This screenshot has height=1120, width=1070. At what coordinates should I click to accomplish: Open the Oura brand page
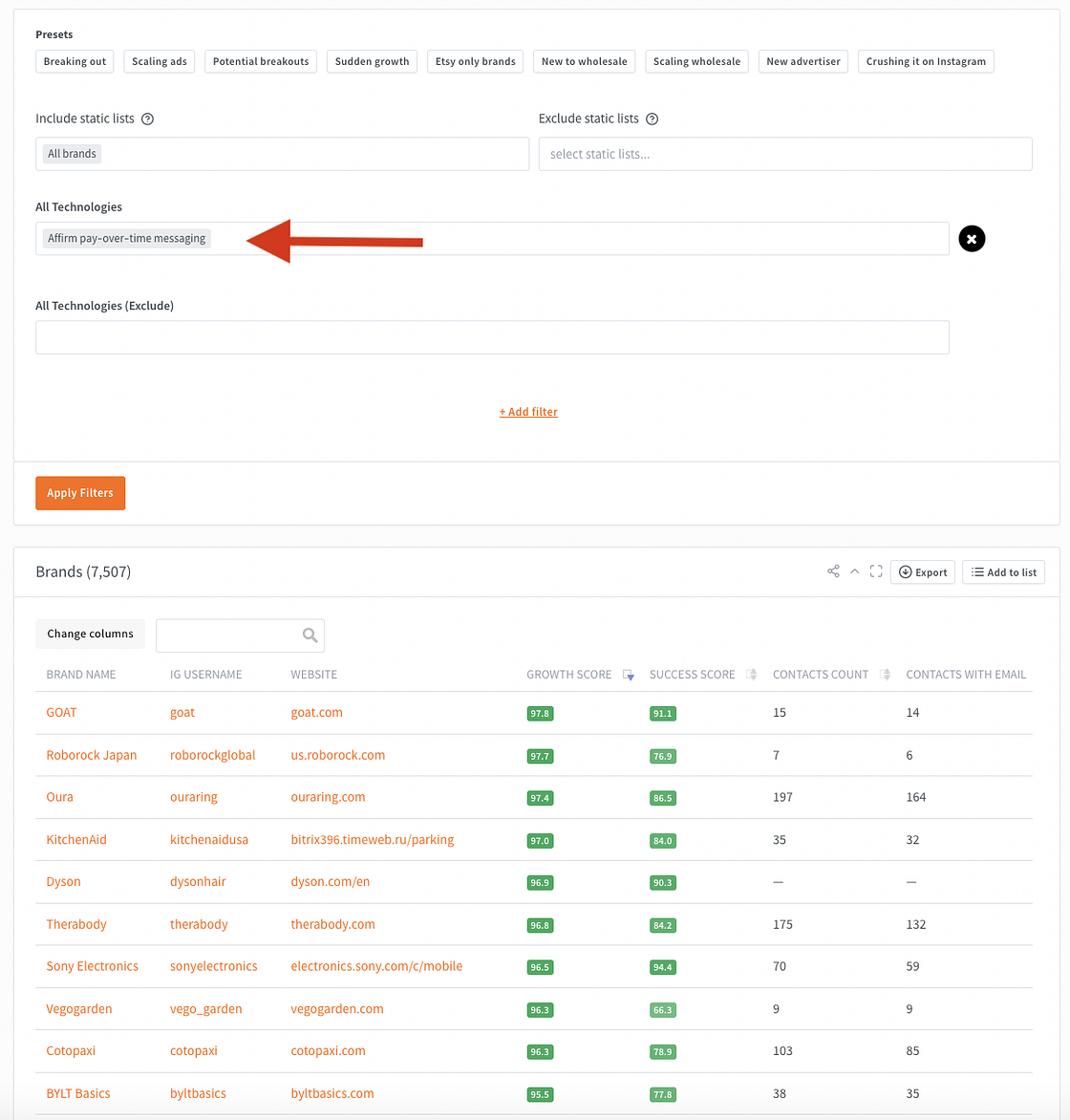click(x=60, y=797)
